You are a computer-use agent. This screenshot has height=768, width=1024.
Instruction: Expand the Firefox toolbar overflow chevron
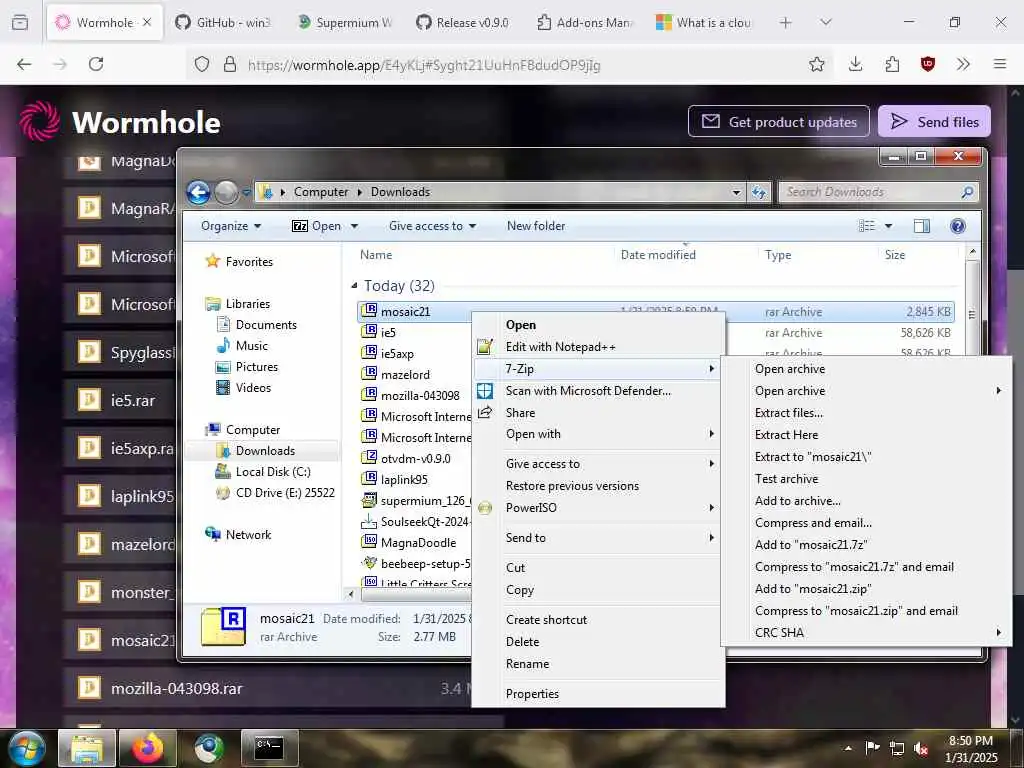click(963, 64)
